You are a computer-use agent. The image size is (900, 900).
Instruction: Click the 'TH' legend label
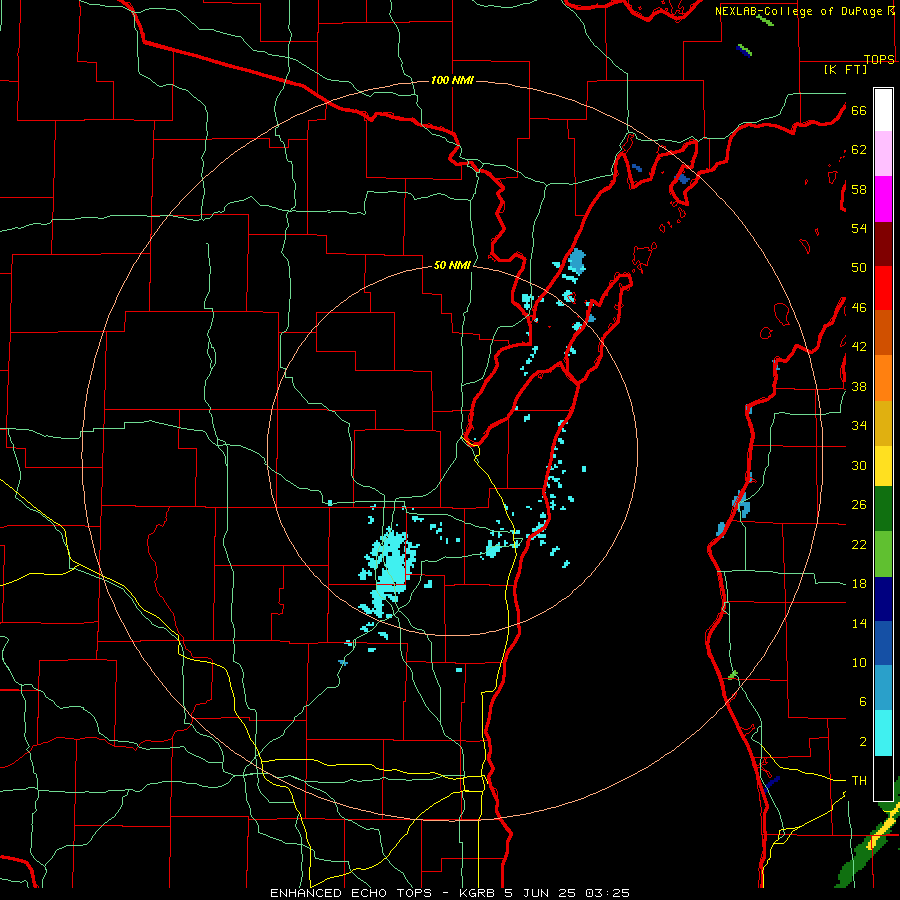859,781
